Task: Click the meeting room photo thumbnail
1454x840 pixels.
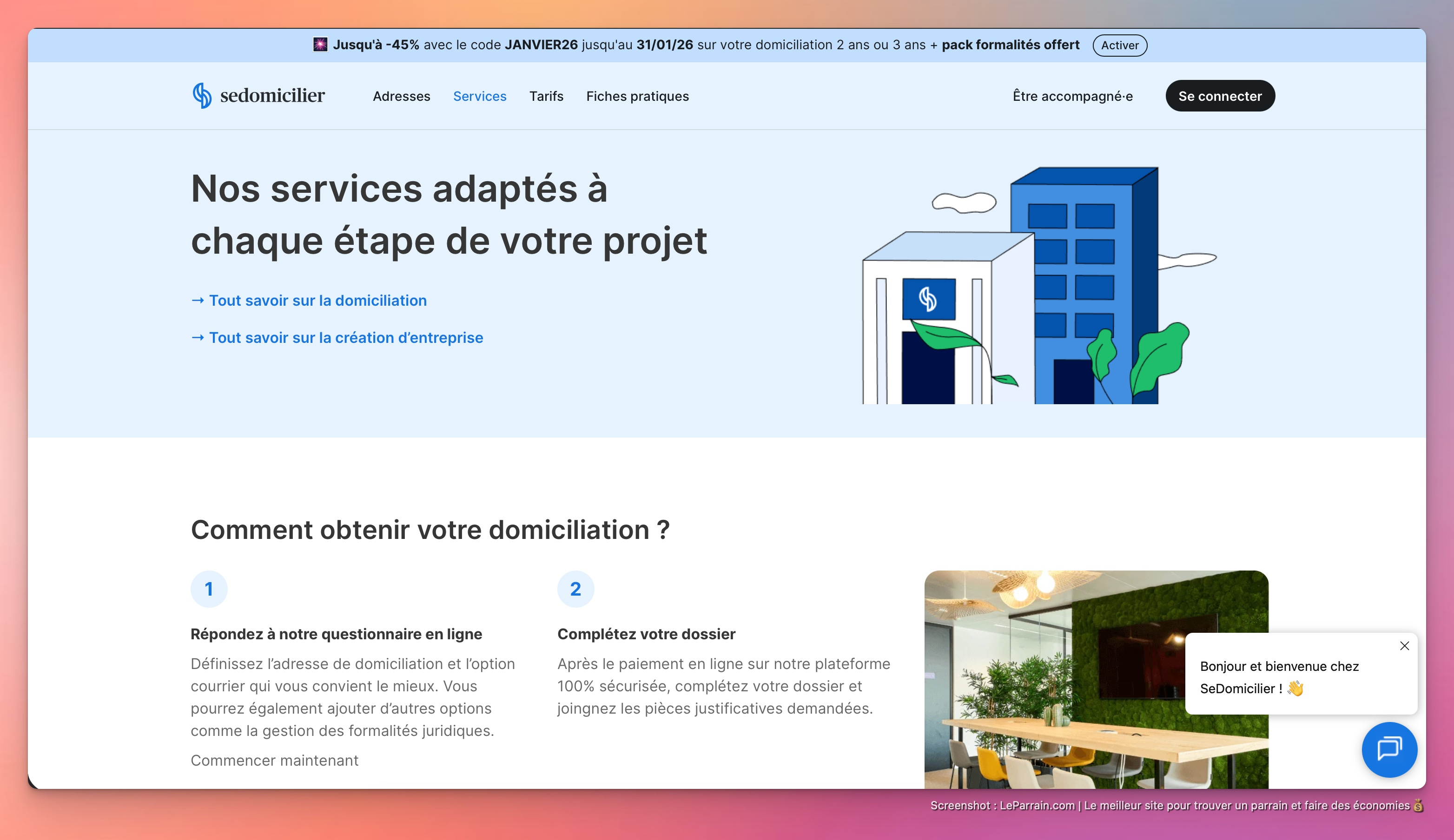Action: 1096,680
